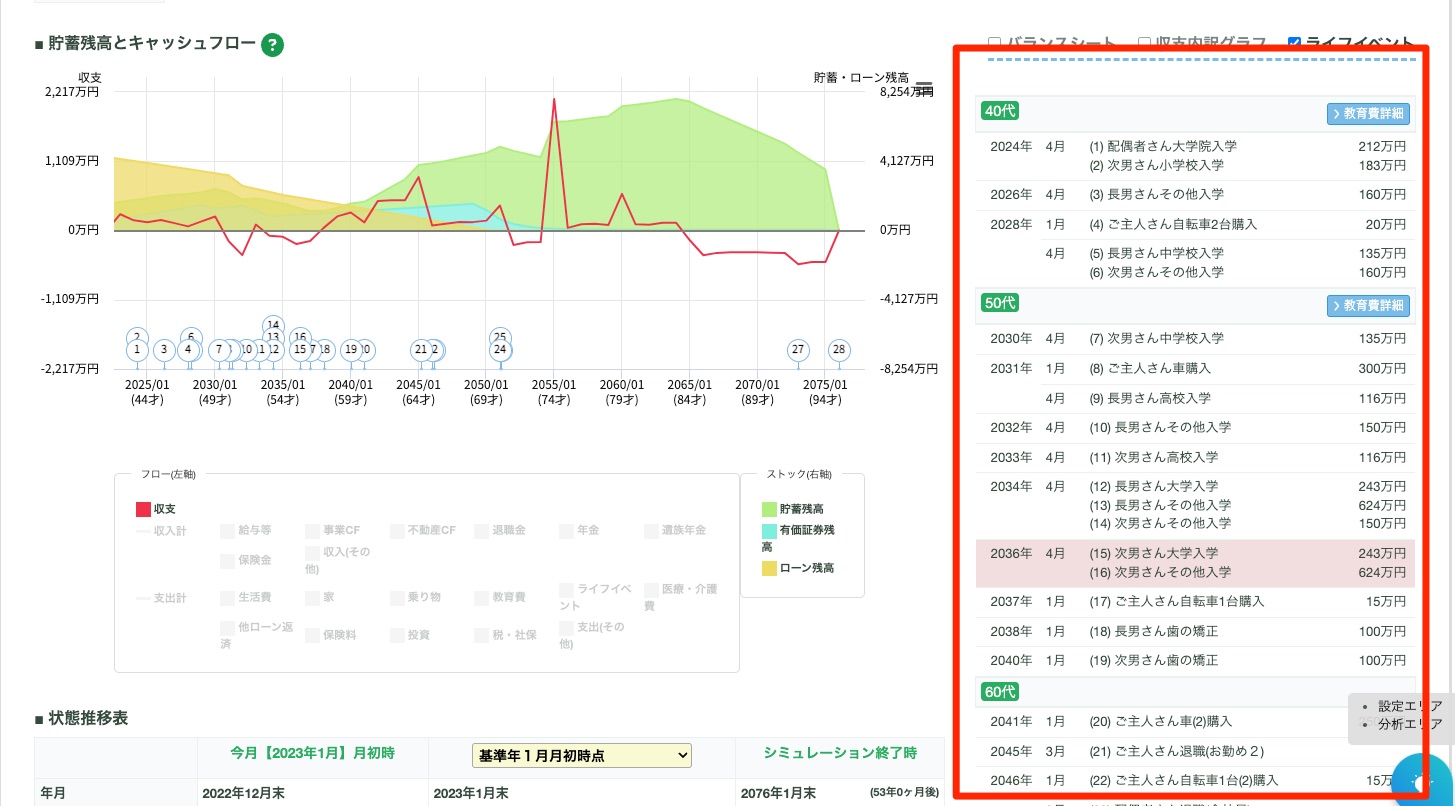Viewport: 1455px width, 806px height.
Task: Toggle the green 貯蓄残高 legend swatch
Action: (x=769, y=509)
